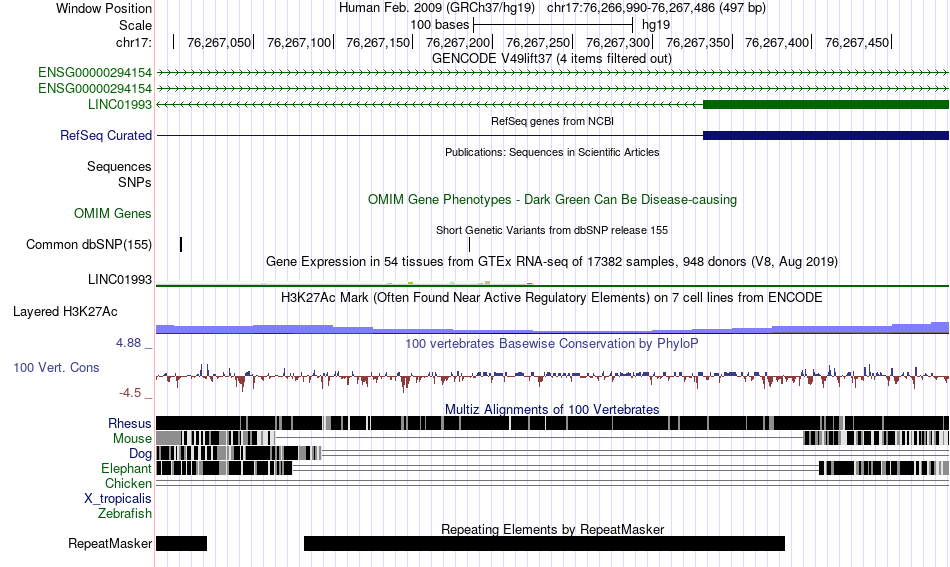
Task: Click the LINC01993 GTEx expression label
Action: click(119, 279)
